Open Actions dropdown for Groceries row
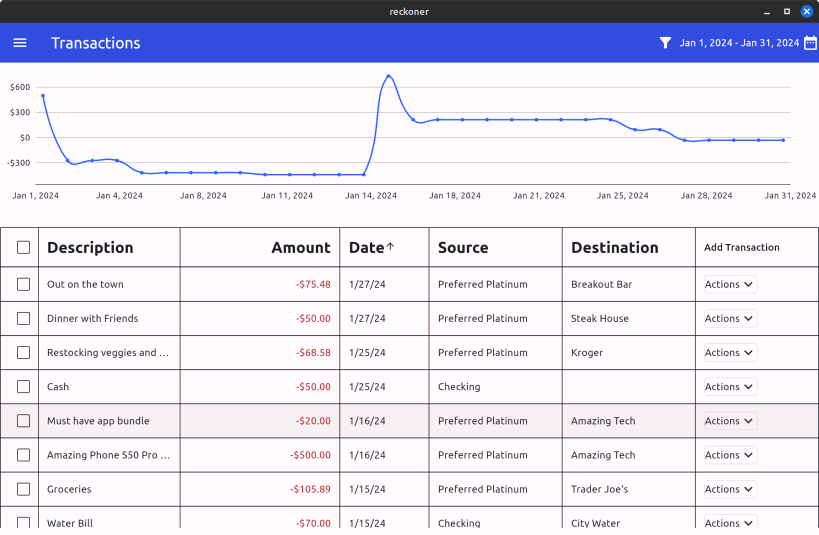 click(x=730, y=489)
